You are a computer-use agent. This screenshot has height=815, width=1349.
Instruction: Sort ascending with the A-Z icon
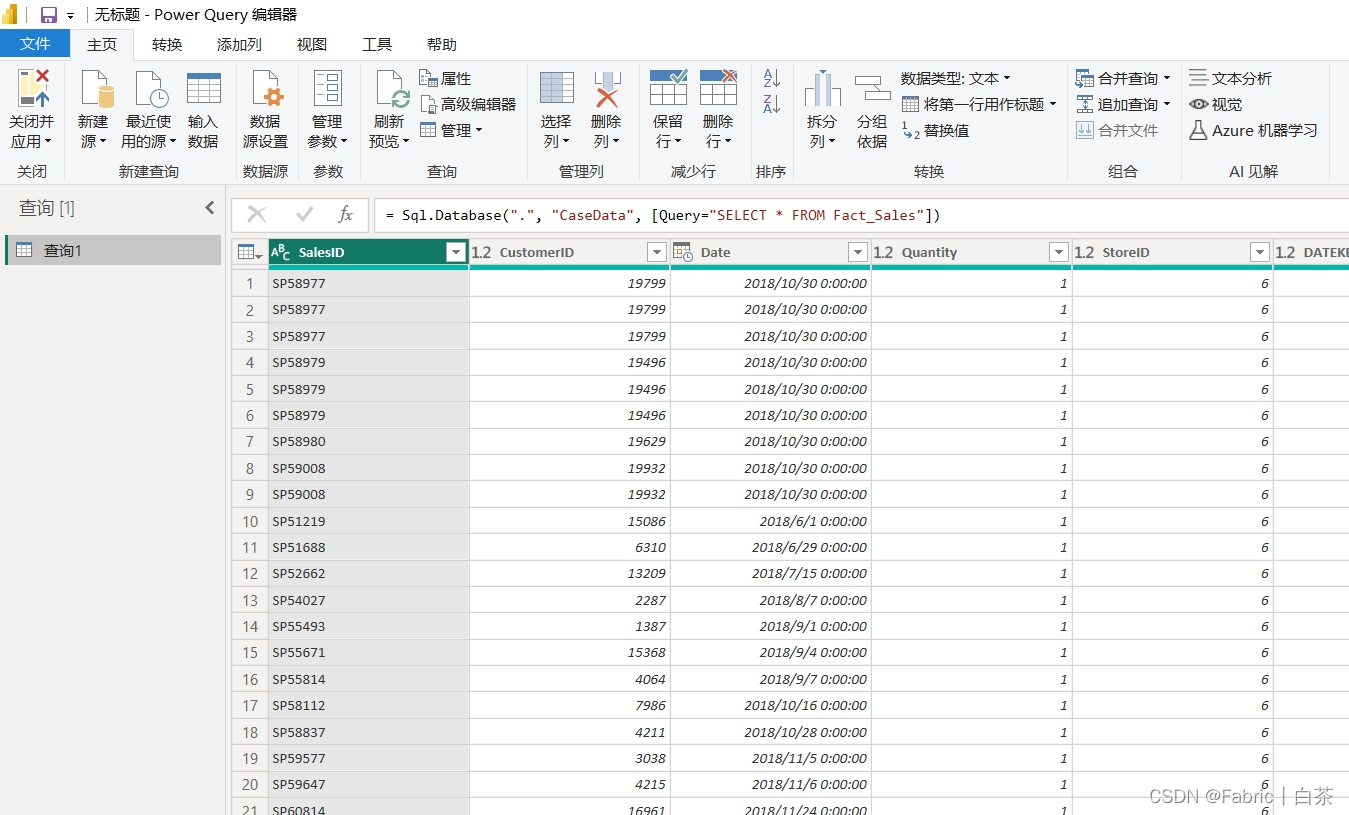pos(771,78)
